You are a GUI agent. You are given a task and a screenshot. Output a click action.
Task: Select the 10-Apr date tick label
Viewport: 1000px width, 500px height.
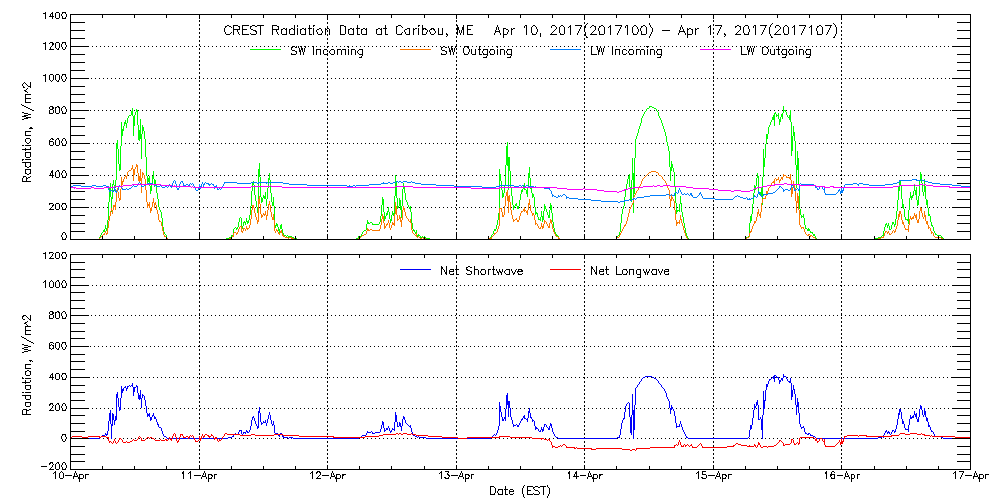pyautogui.click(x=72, y=478)
